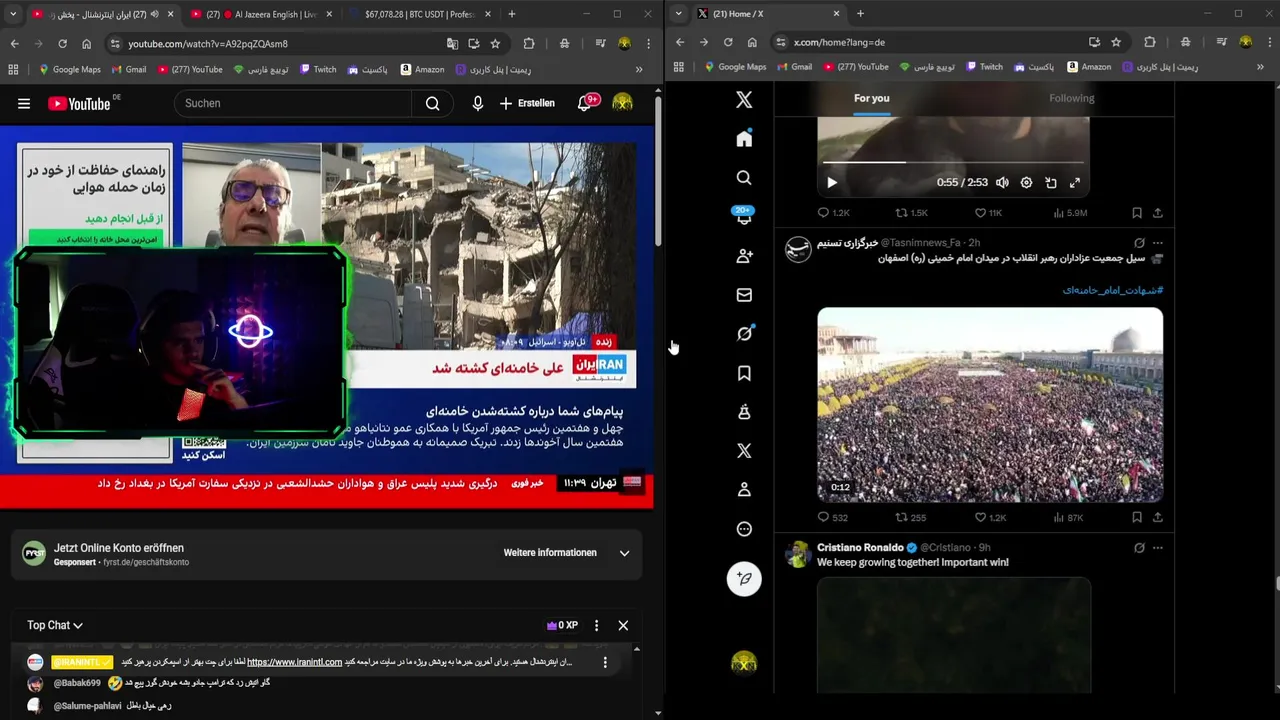Go to X Home in sidebar

[744, 139]
